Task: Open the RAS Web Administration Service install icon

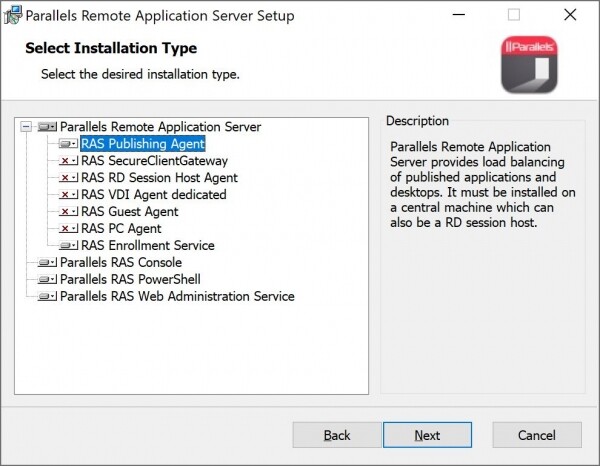Action: [x=47, y=297]
